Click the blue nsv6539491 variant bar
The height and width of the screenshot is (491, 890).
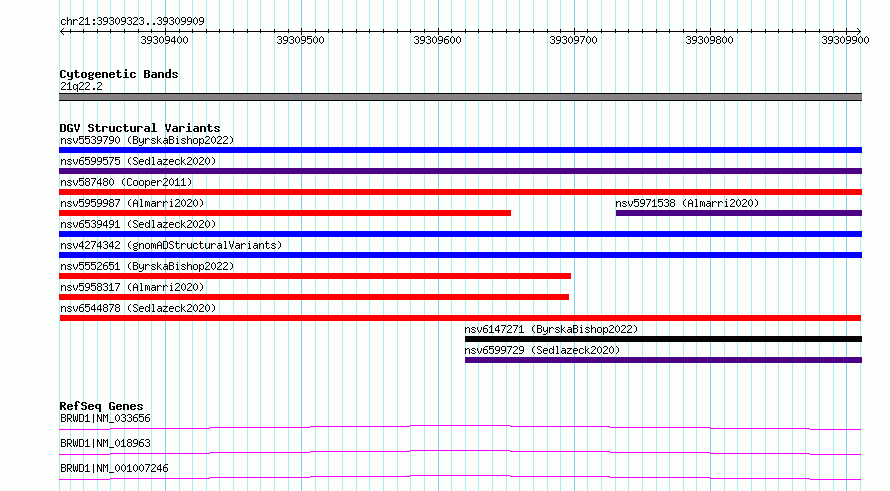[x=460, y=234]
